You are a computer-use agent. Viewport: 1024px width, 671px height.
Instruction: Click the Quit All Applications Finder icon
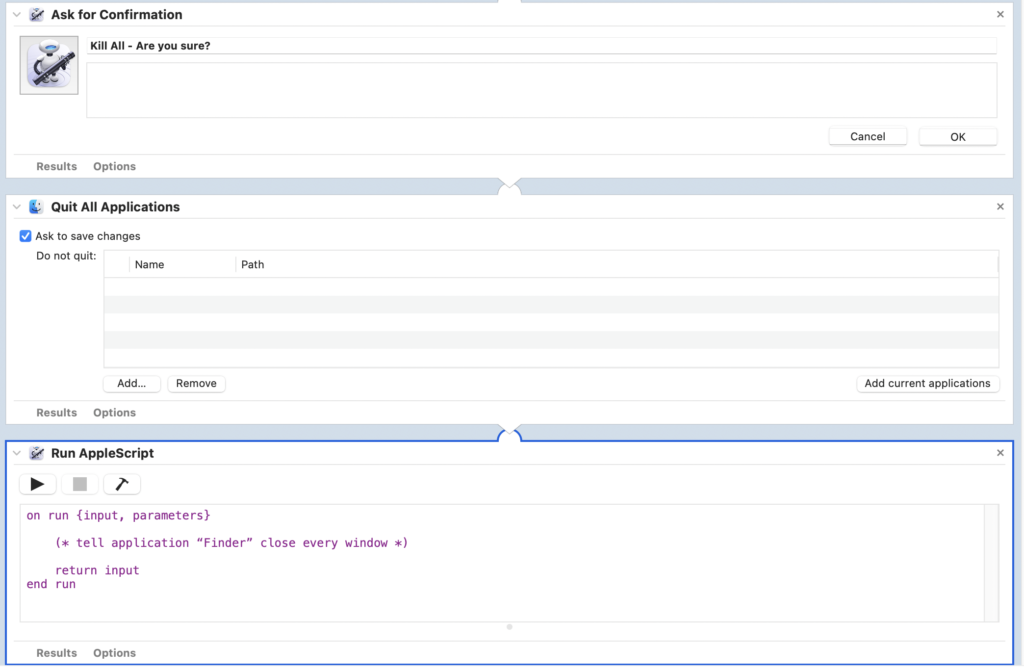[37, 207]
